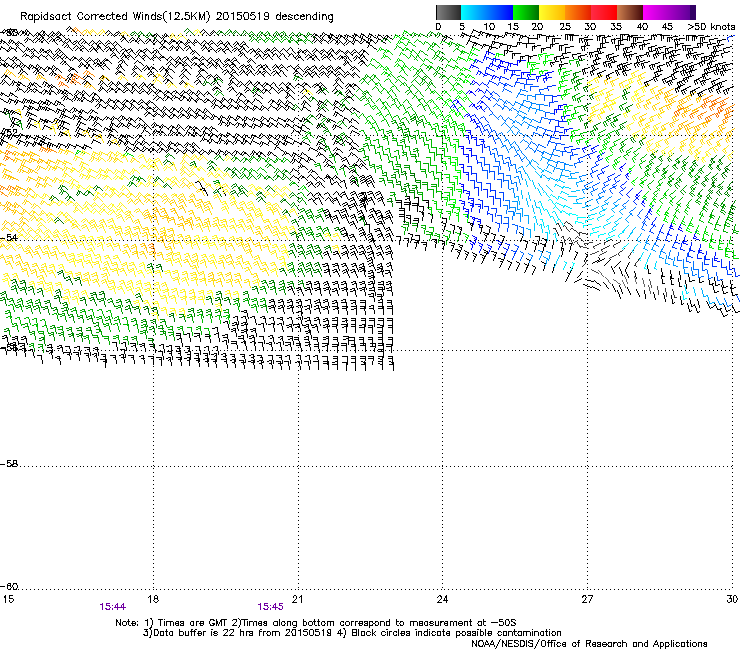Click the 15:44 time label
The height and width of the screenshot is (650, 740).
tap(112, 607)
